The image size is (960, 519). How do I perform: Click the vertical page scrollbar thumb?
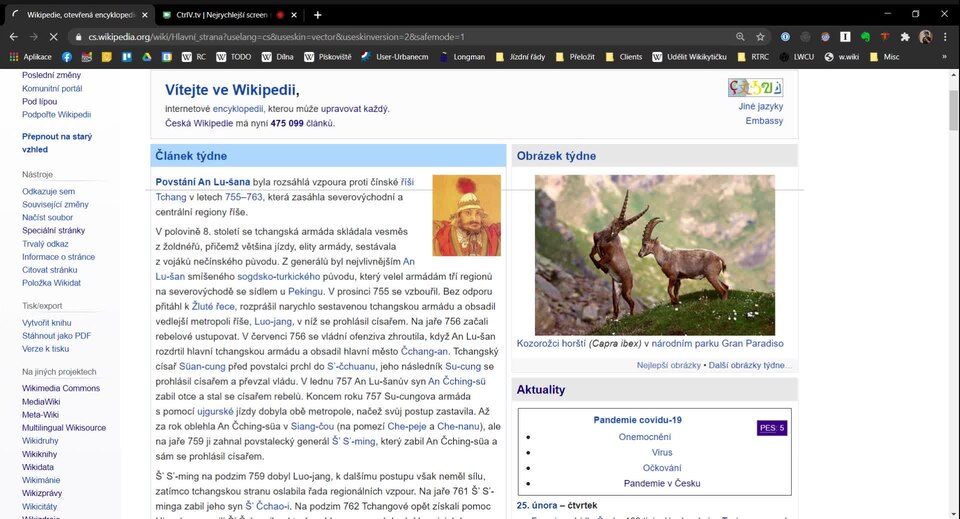(953, 110)
